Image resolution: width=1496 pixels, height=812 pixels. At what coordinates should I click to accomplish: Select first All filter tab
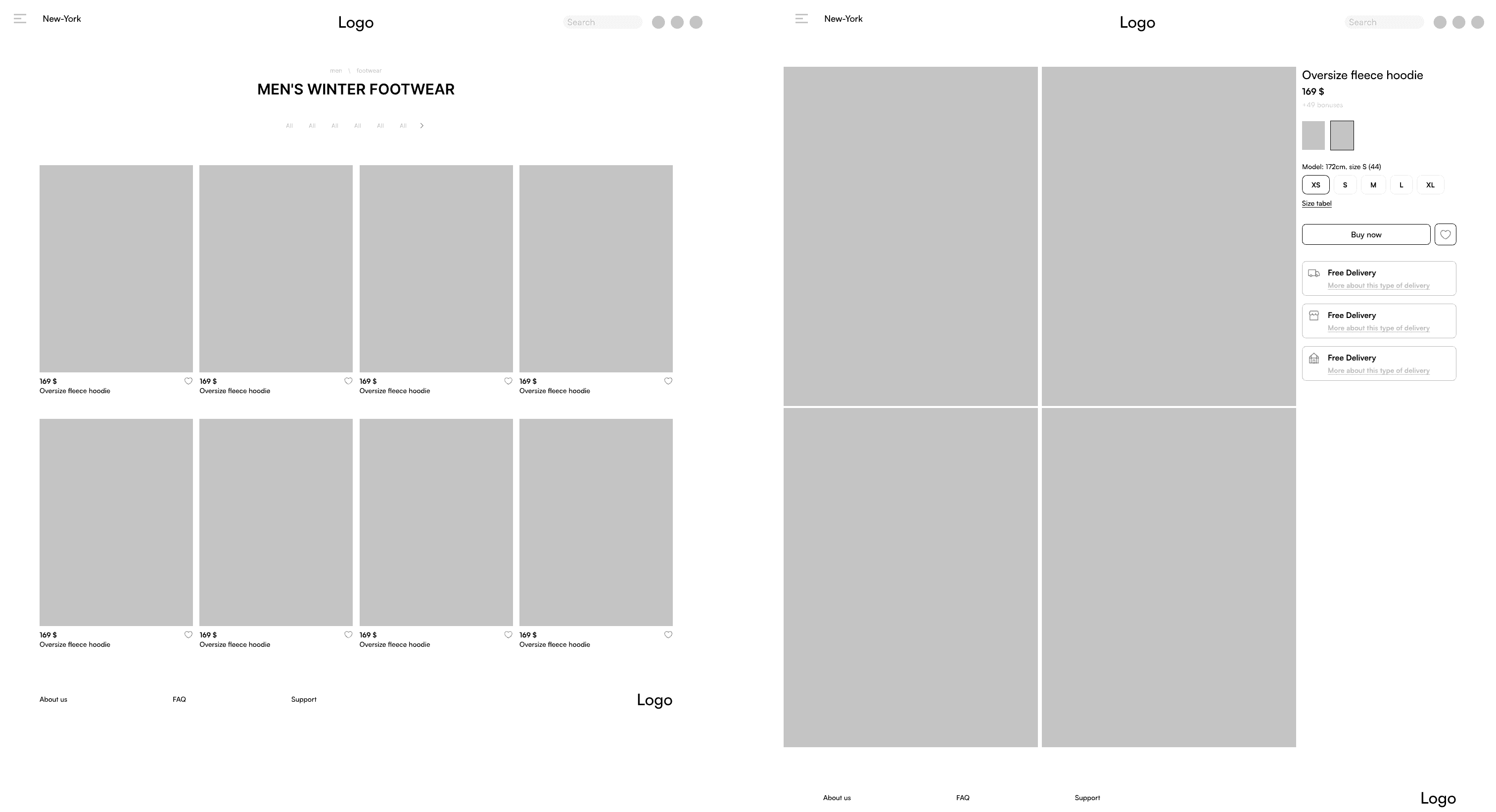[x=289, y=126]
